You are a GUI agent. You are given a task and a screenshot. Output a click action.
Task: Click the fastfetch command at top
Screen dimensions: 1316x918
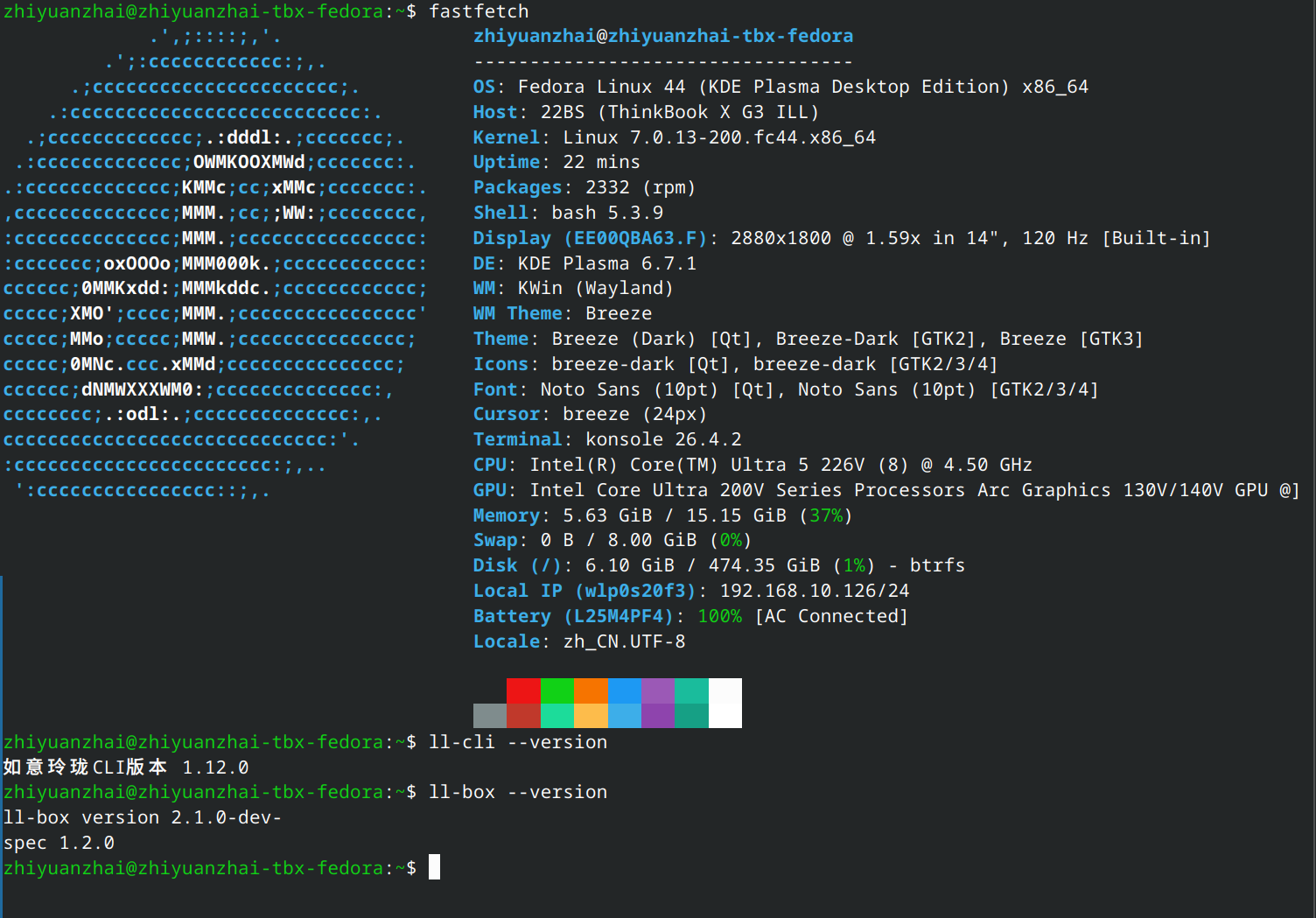[x=479, y=11]
